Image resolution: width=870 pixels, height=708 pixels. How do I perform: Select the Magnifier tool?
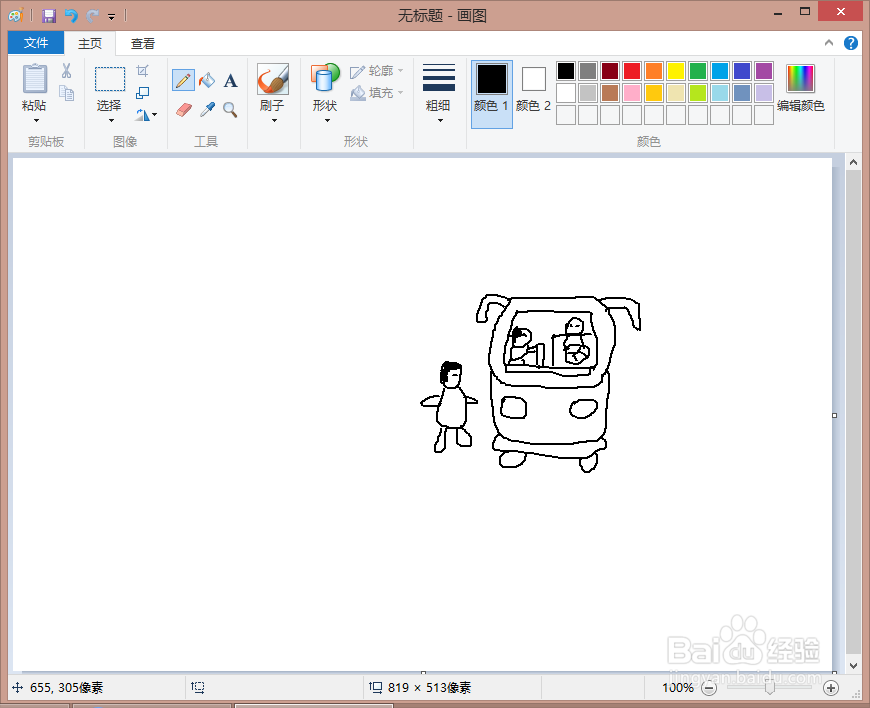[x=230, y=109]
